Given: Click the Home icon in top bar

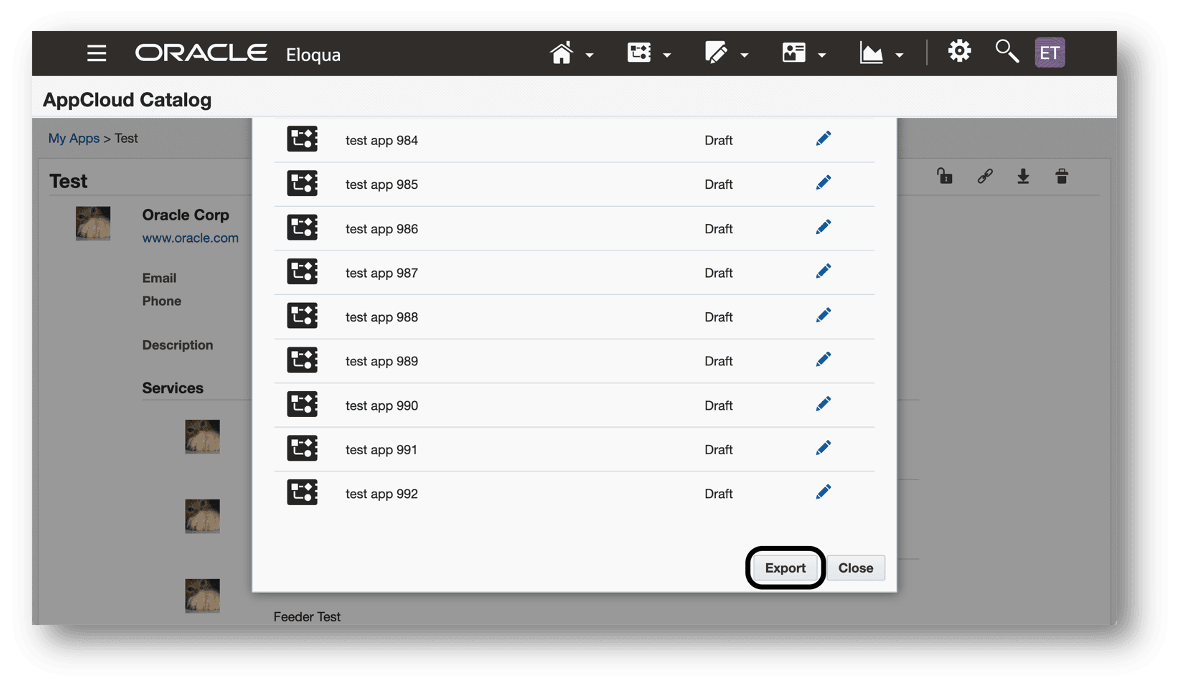Looking at the screenshot, I should 561,53.
